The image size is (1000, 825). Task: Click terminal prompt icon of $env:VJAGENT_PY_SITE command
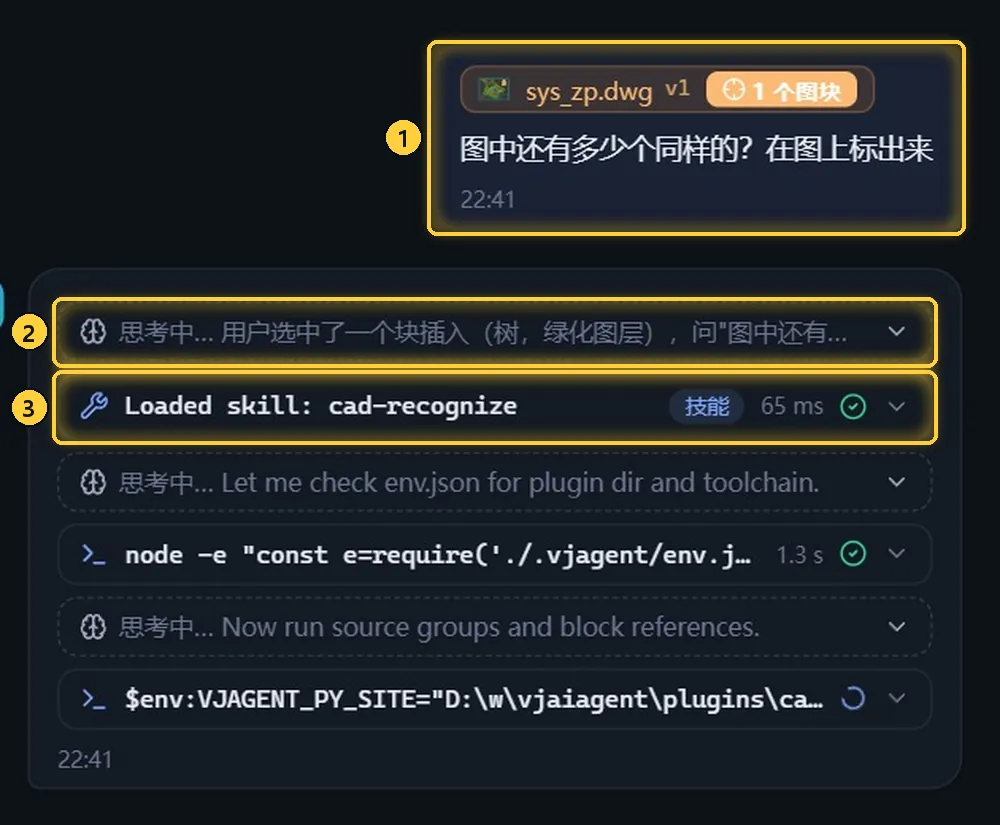click(94, 699)
